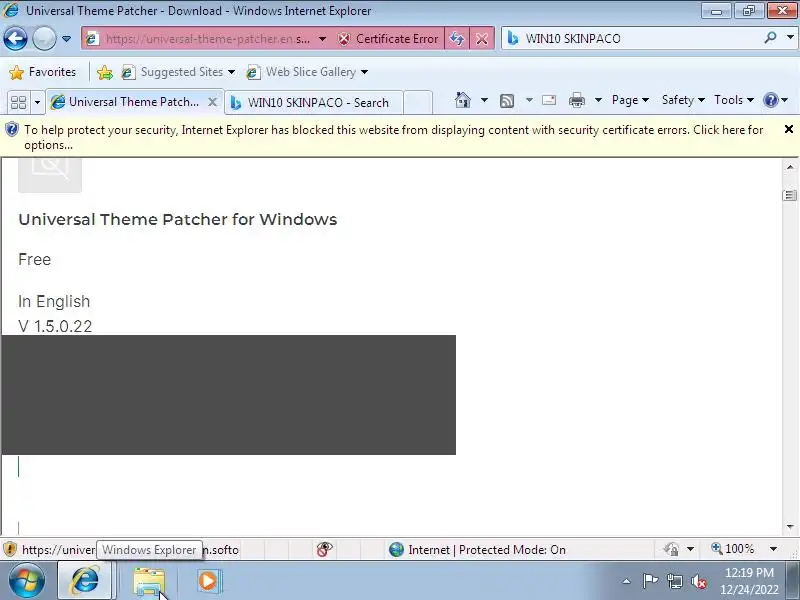Viewport: 800px width, 600px height.
Task: Open the Safety menu
Action: (683, 100)
